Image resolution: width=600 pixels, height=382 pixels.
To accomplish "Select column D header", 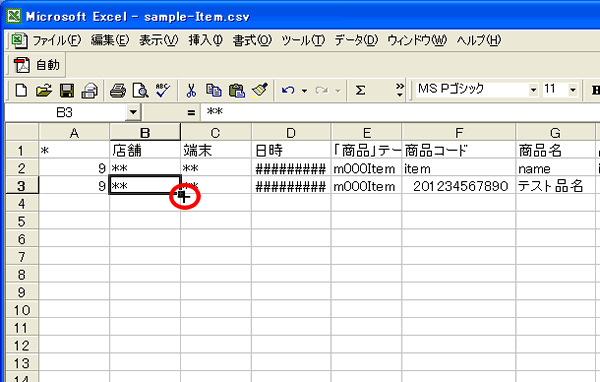I will pyautogui.click(x=291, y=133).
